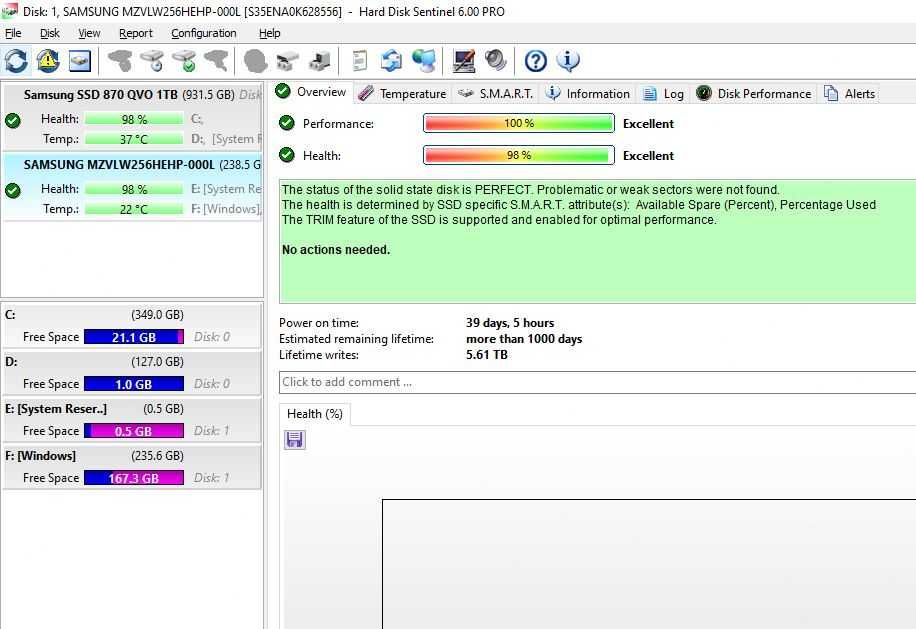Open the Configuration menu
Screen dimensions: 916x629
pos(204,33)
